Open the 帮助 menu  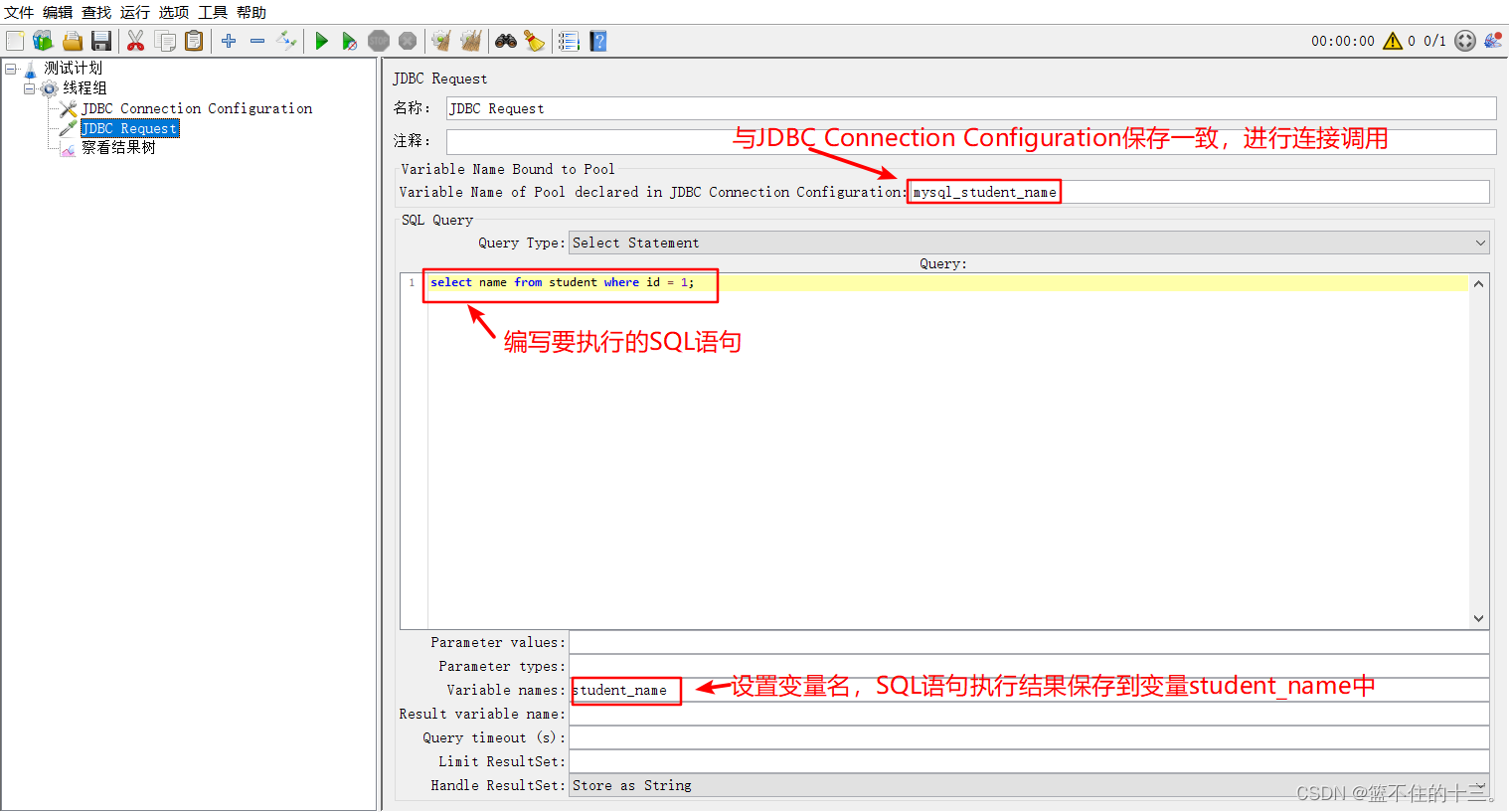251,12
